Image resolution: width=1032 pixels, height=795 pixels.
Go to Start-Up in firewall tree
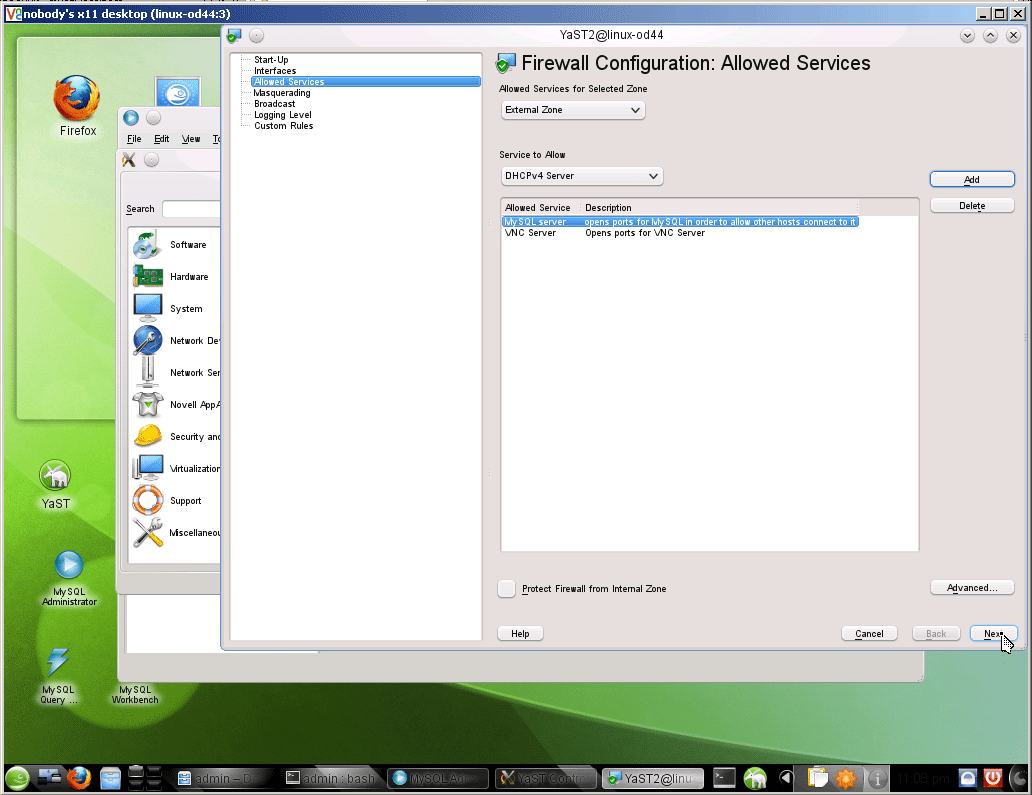coord(271,60)
